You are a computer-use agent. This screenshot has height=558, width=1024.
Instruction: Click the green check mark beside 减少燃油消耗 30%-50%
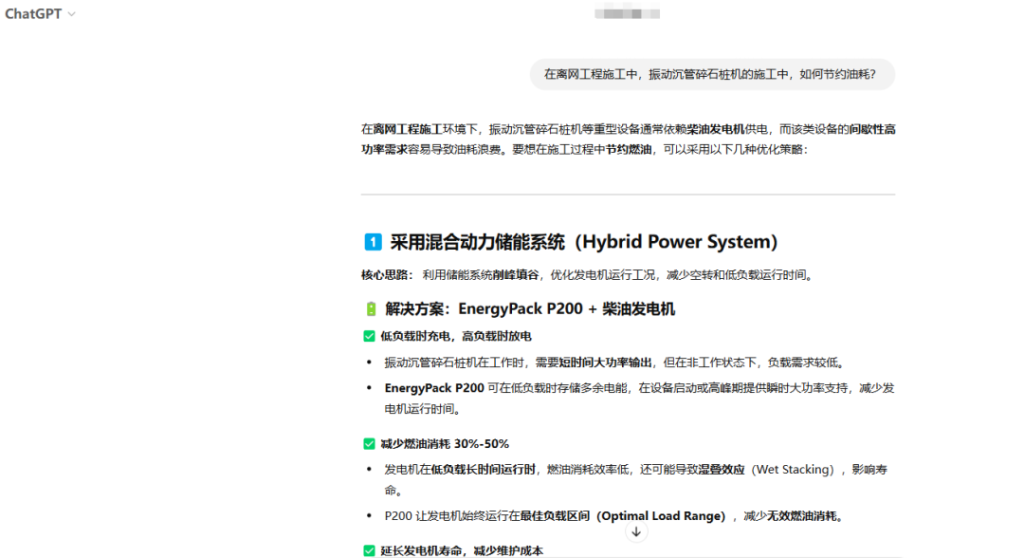point(369,444)
